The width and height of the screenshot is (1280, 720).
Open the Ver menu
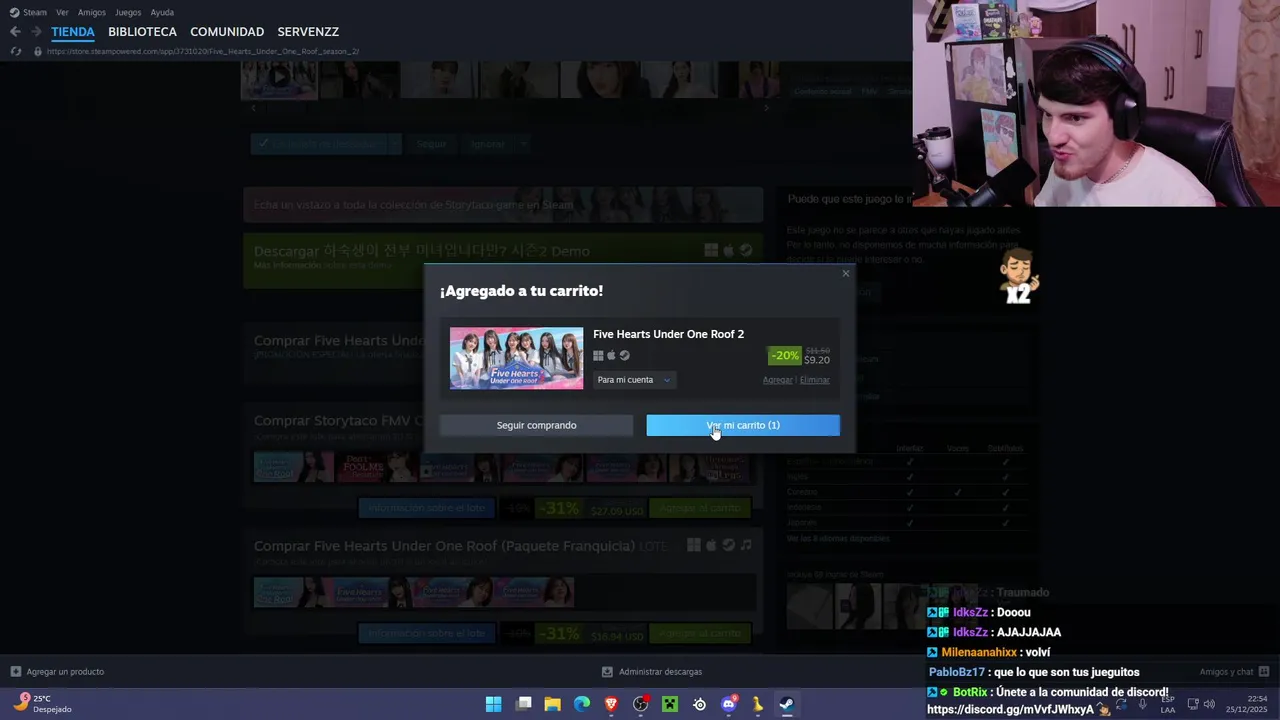(62, 12)
